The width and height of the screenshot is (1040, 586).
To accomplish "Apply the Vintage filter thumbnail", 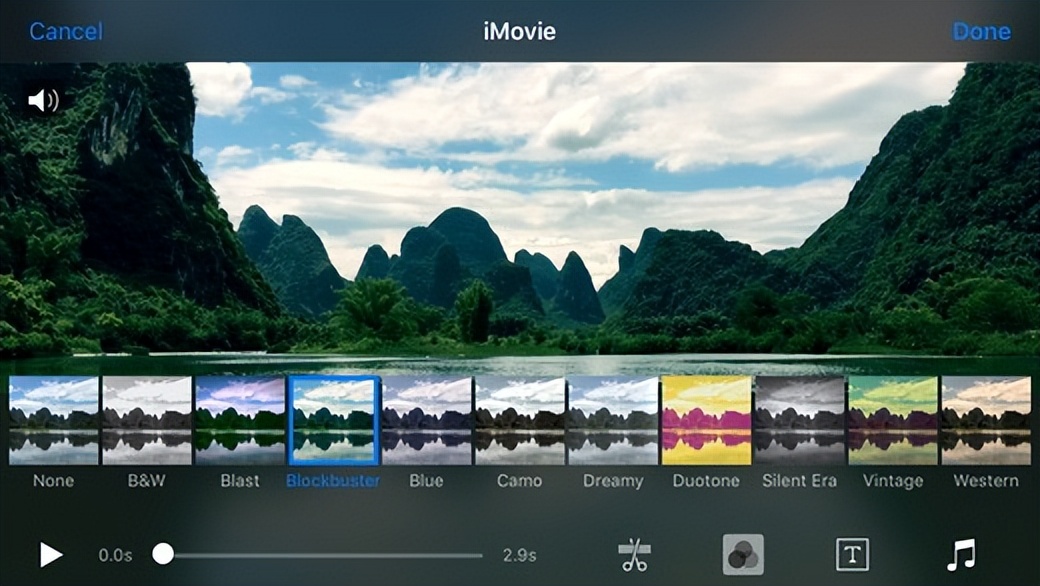I will tap(893, 420).
